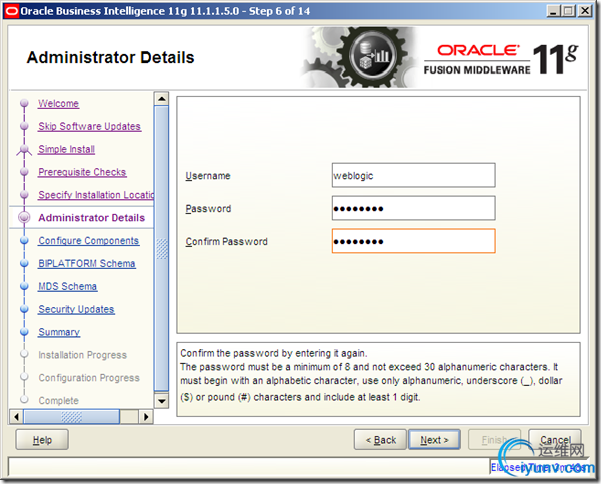The width and height of the screenshot is (601, 484).
Task: Open Prerequisite Checks step
Action: (x=82, y=172)
